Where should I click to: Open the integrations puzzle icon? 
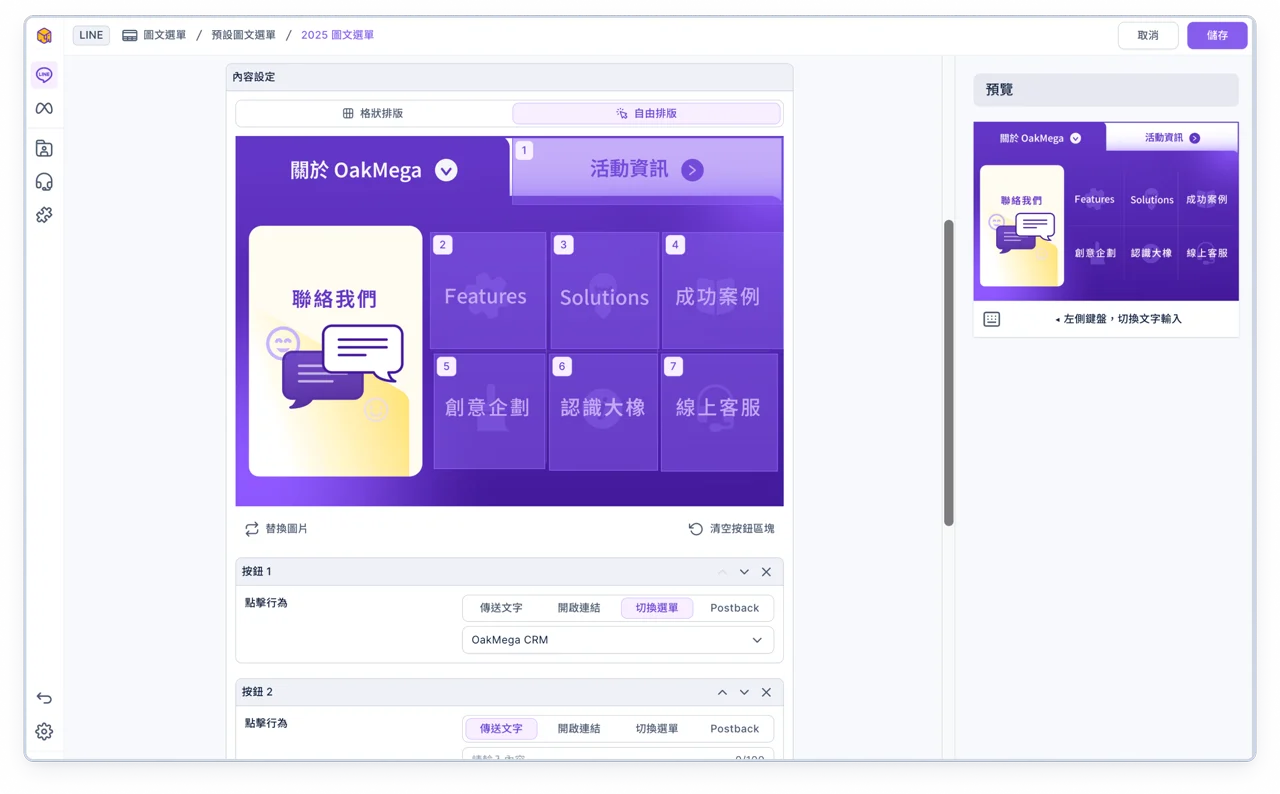(x=44, y=215)
